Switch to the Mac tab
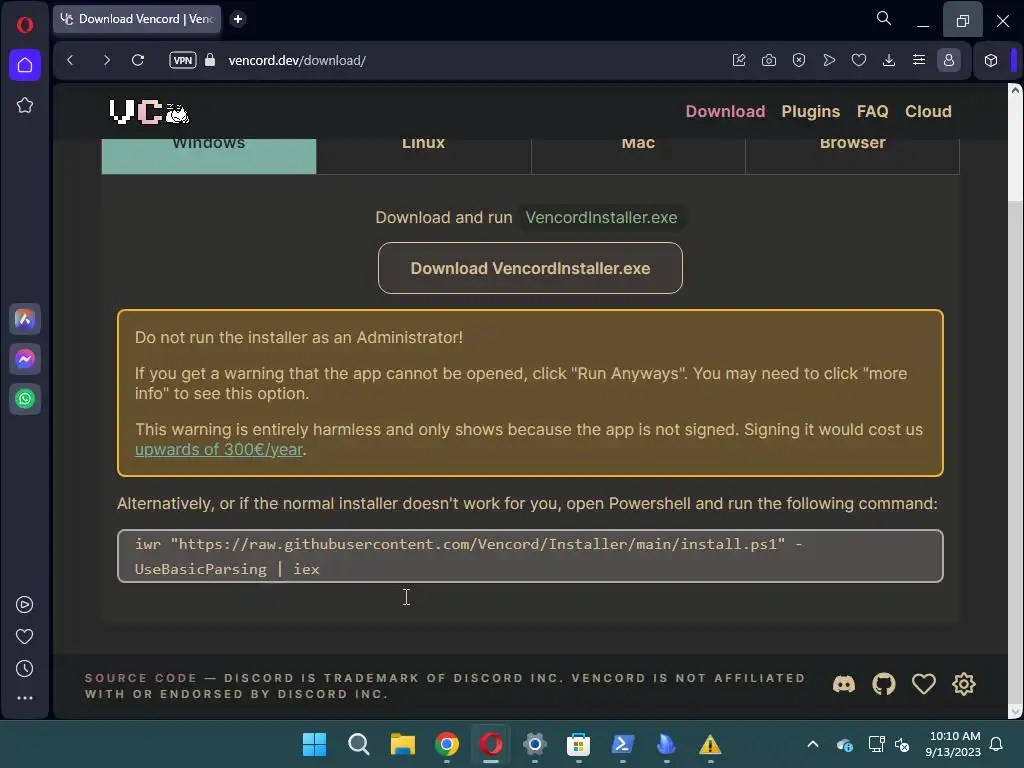 click(638, 156)
